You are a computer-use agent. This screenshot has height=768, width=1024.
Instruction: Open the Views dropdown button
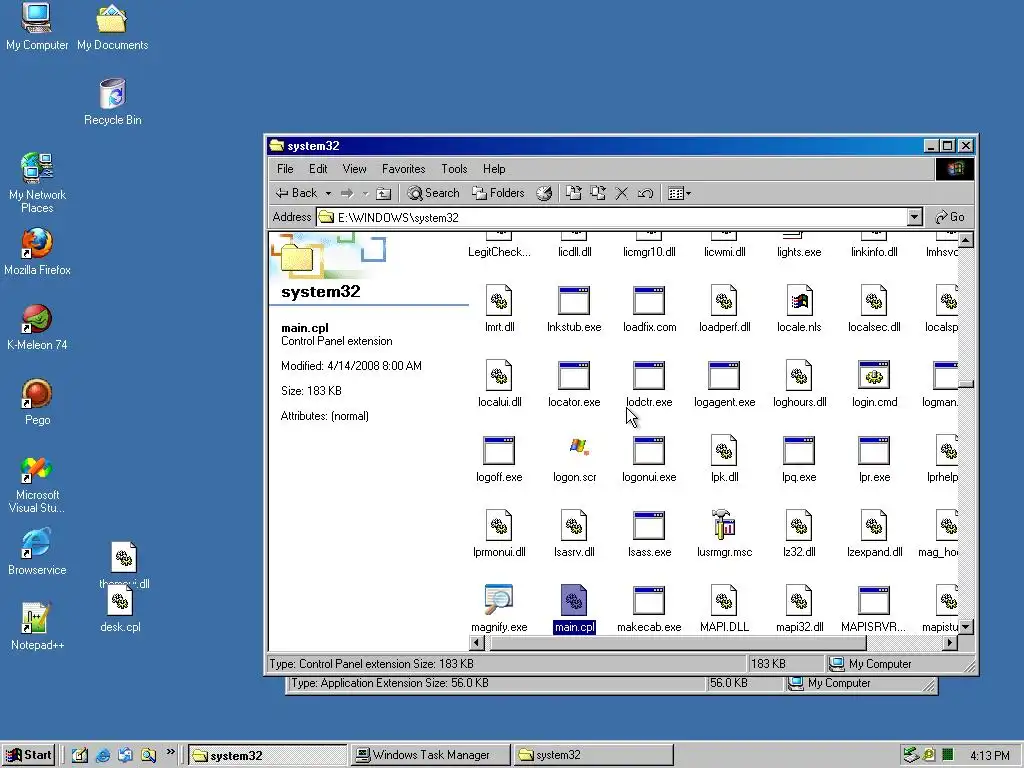[x=680, y=193]
